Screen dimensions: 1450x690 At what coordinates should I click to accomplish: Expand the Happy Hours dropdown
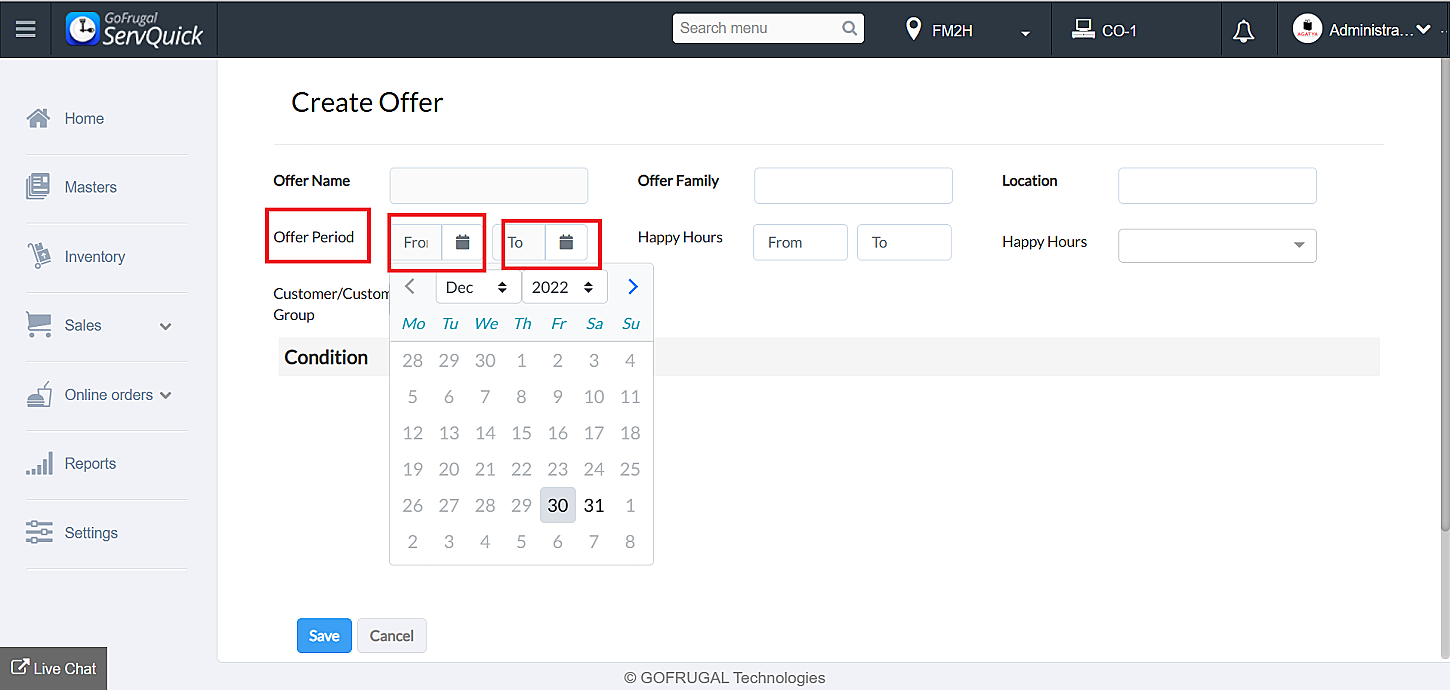[x=1217, y=245]
